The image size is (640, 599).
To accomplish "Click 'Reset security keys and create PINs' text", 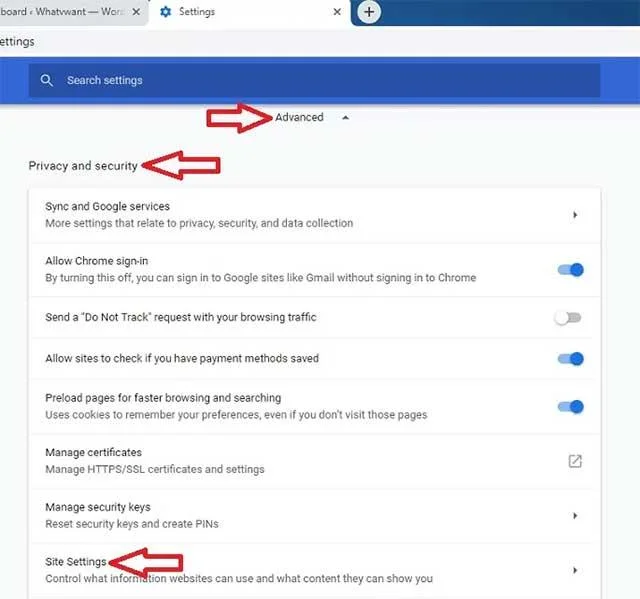I will click(132, 524).
